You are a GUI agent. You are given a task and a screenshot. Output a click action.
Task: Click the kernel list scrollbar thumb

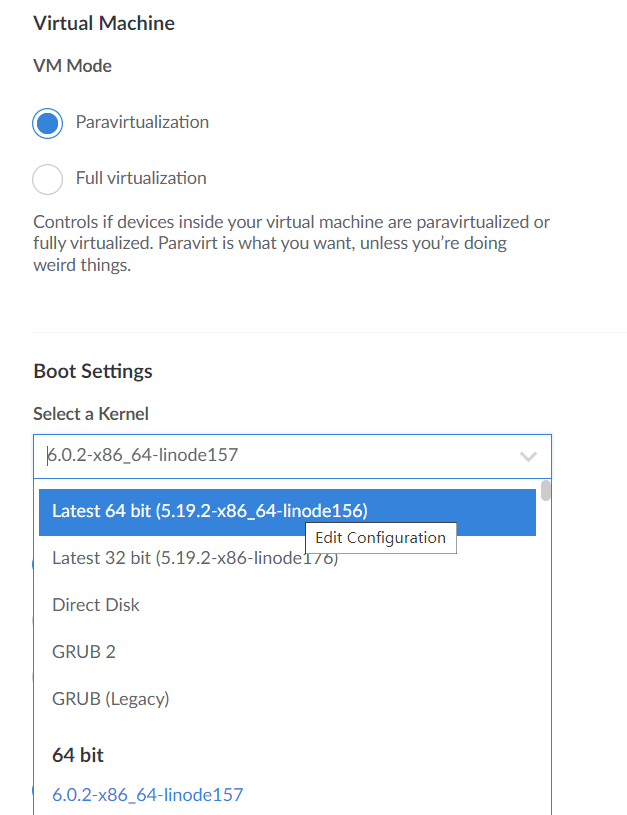[x=545, y=491]
